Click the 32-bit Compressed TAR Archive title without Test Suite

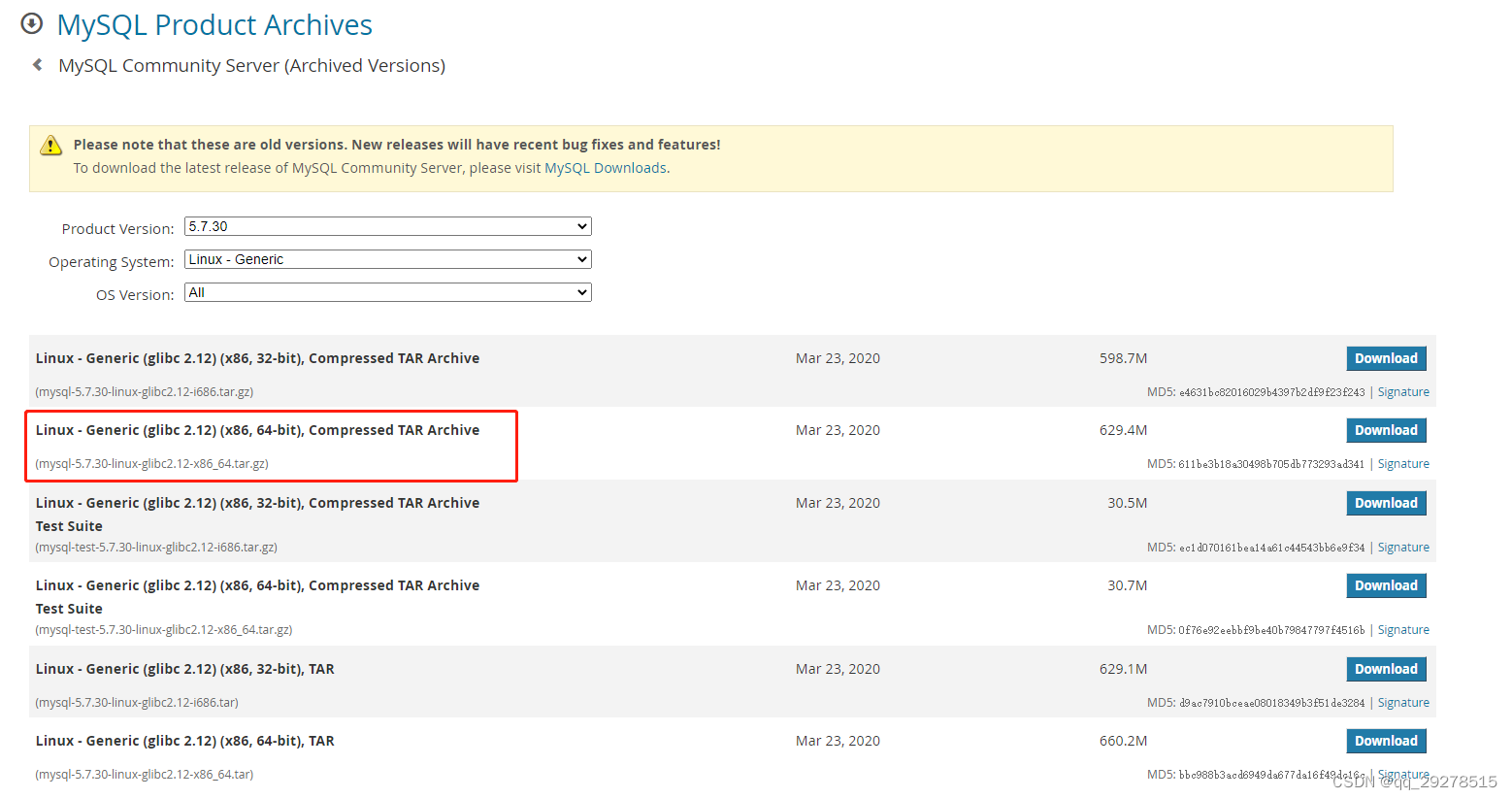[257, 358]
